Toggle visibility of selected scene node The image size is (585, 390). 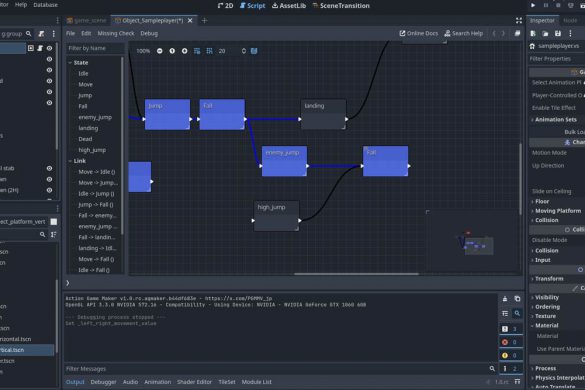(x=49, y=48)
